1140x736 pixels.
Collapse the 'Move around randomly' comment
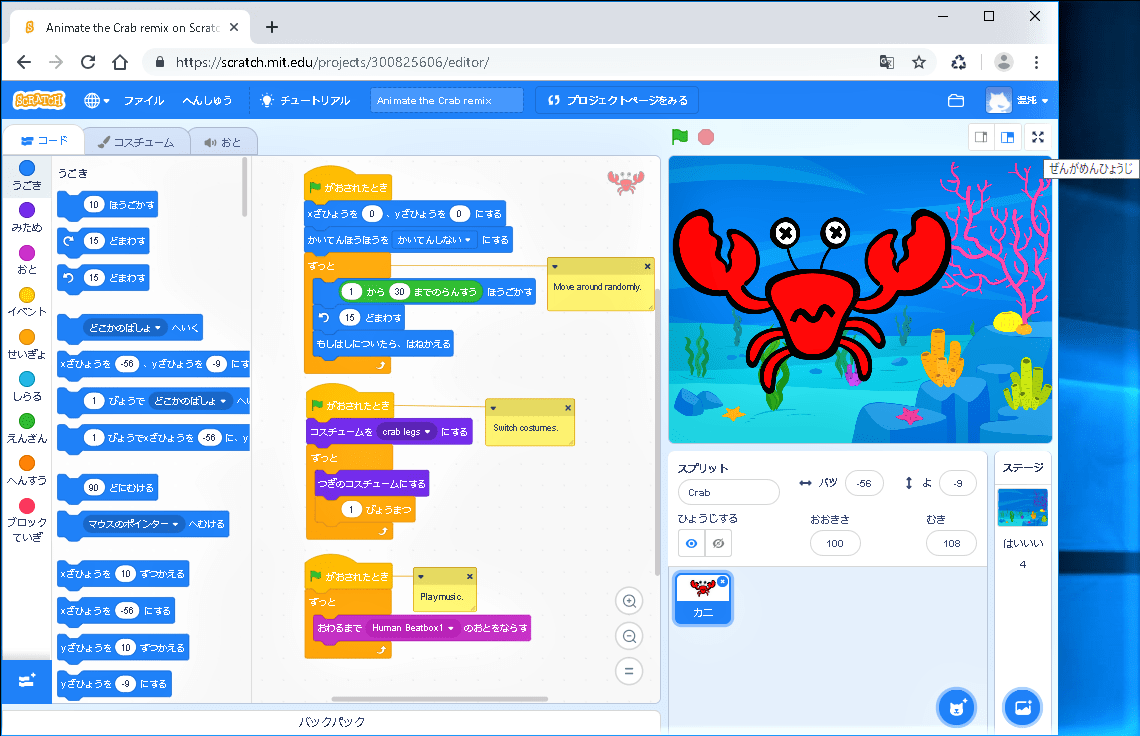[555, 266]
